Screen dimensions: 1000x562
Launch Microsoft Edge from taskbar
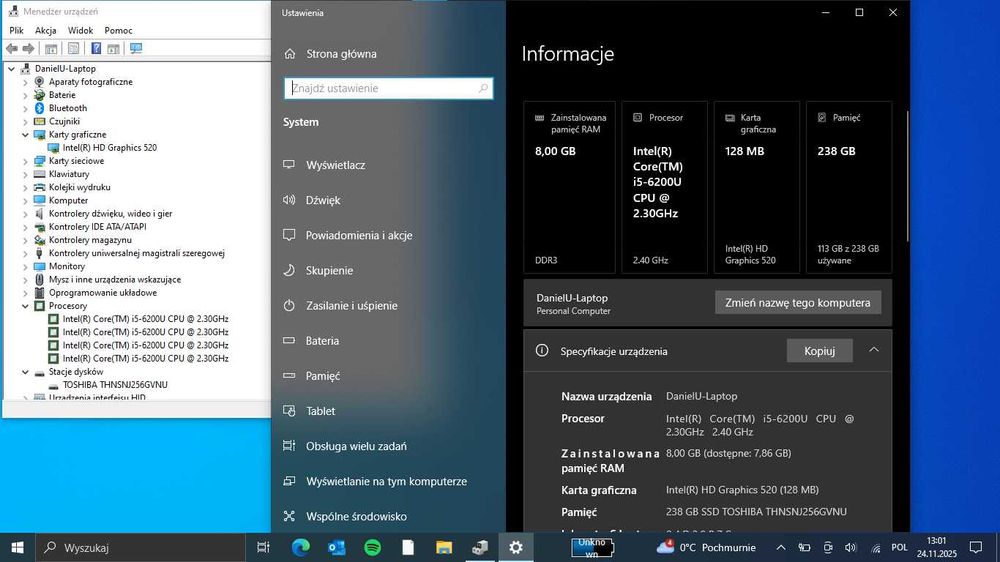pyautogui.click(x=300, y=547)
